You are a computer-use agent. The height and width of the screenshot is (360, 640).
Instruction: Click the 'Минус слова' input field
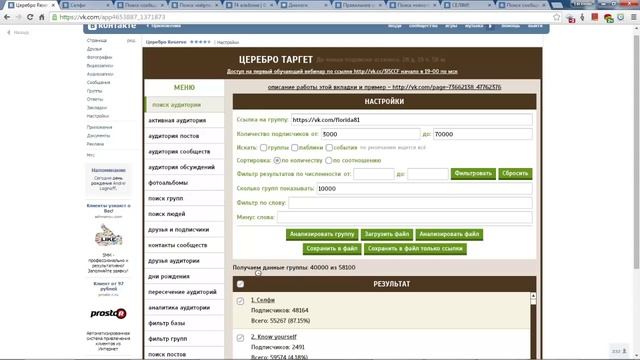click(x=404, y=217)
